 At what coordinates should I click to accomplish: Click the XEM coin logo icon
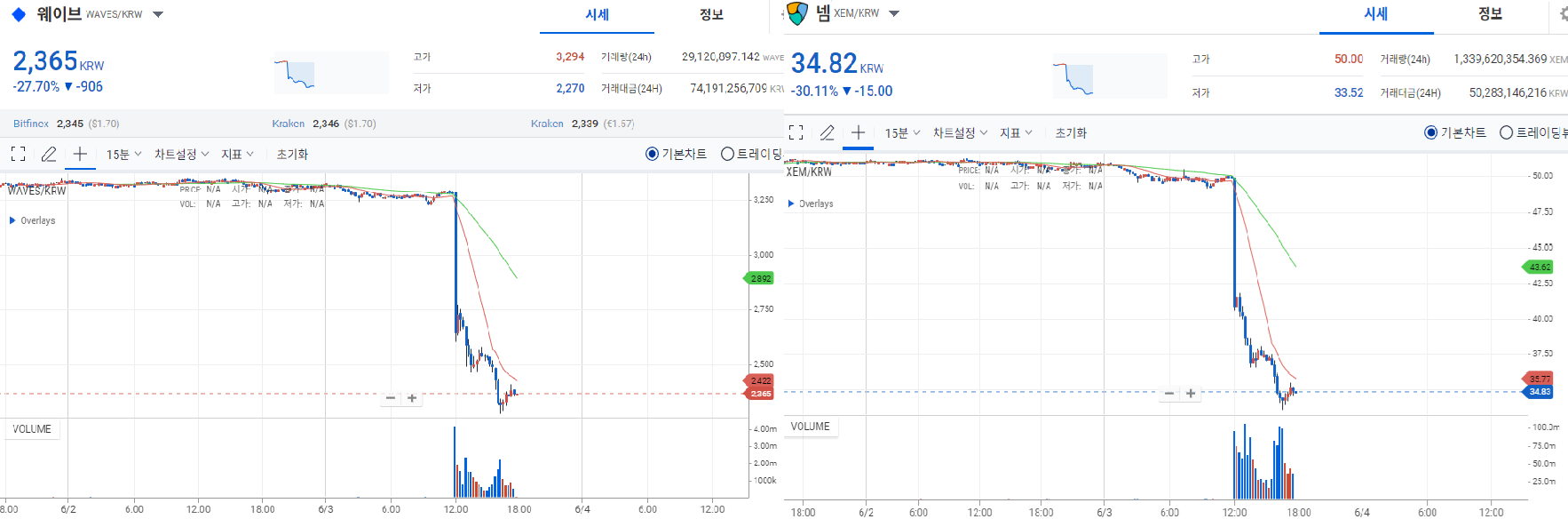797,13
